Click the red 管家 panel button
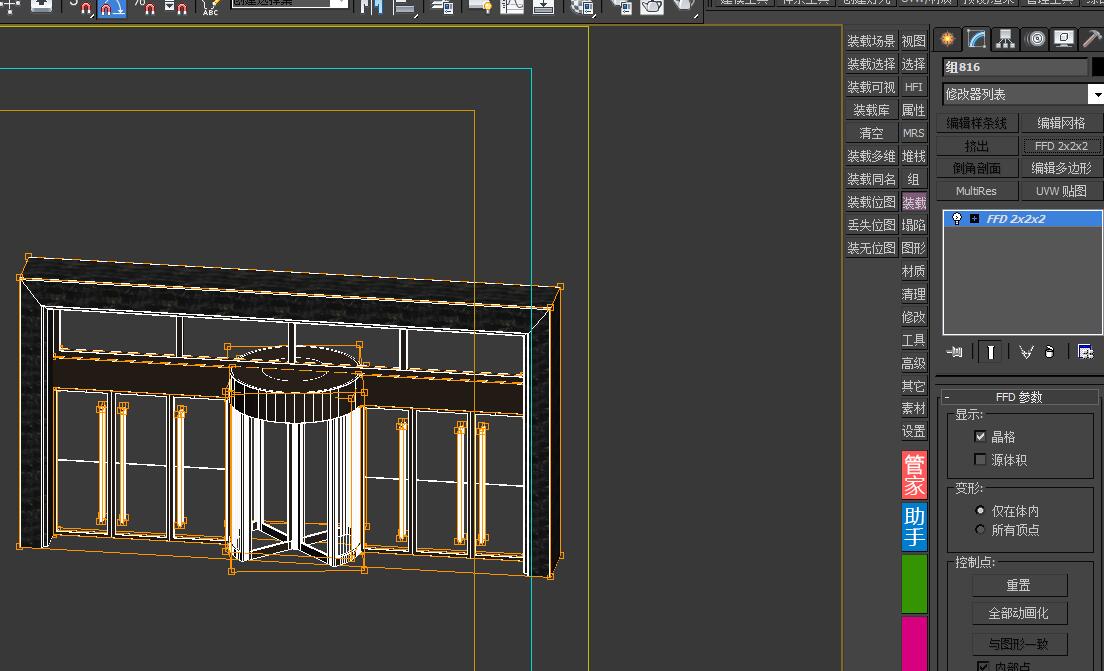 coord(914,475)
